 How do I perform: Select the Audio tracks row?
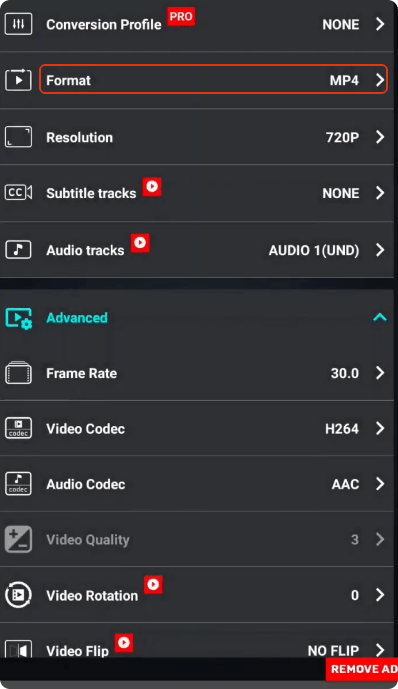[197, 250]
